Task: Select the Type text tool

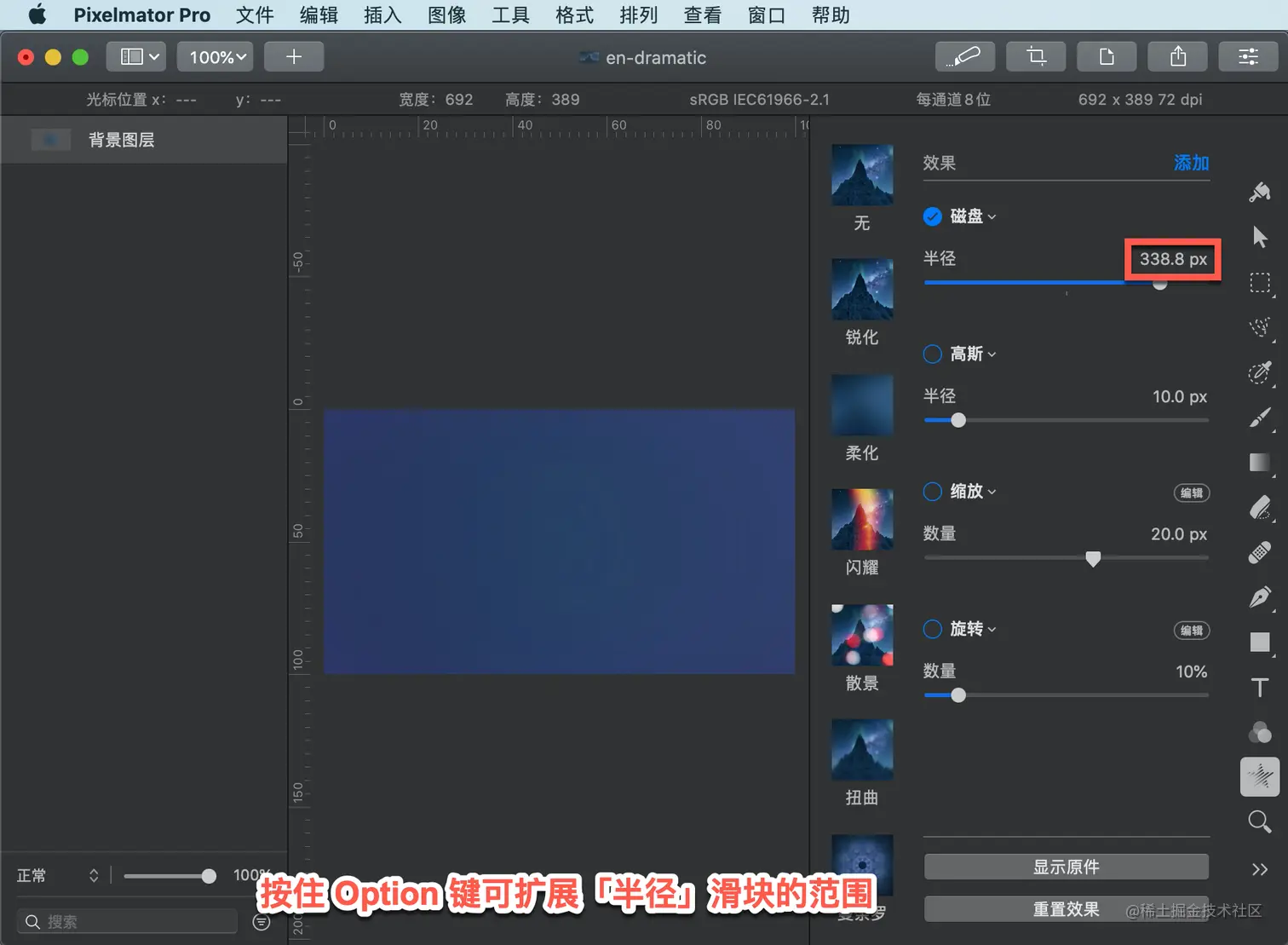Action: pos(1260,688)
